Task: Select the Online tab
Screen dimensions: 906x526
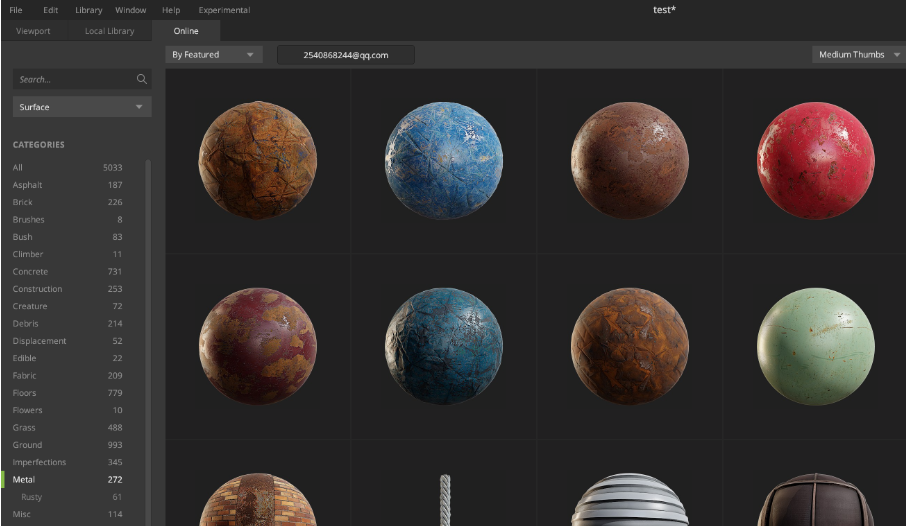Action: tap(186, 31)
